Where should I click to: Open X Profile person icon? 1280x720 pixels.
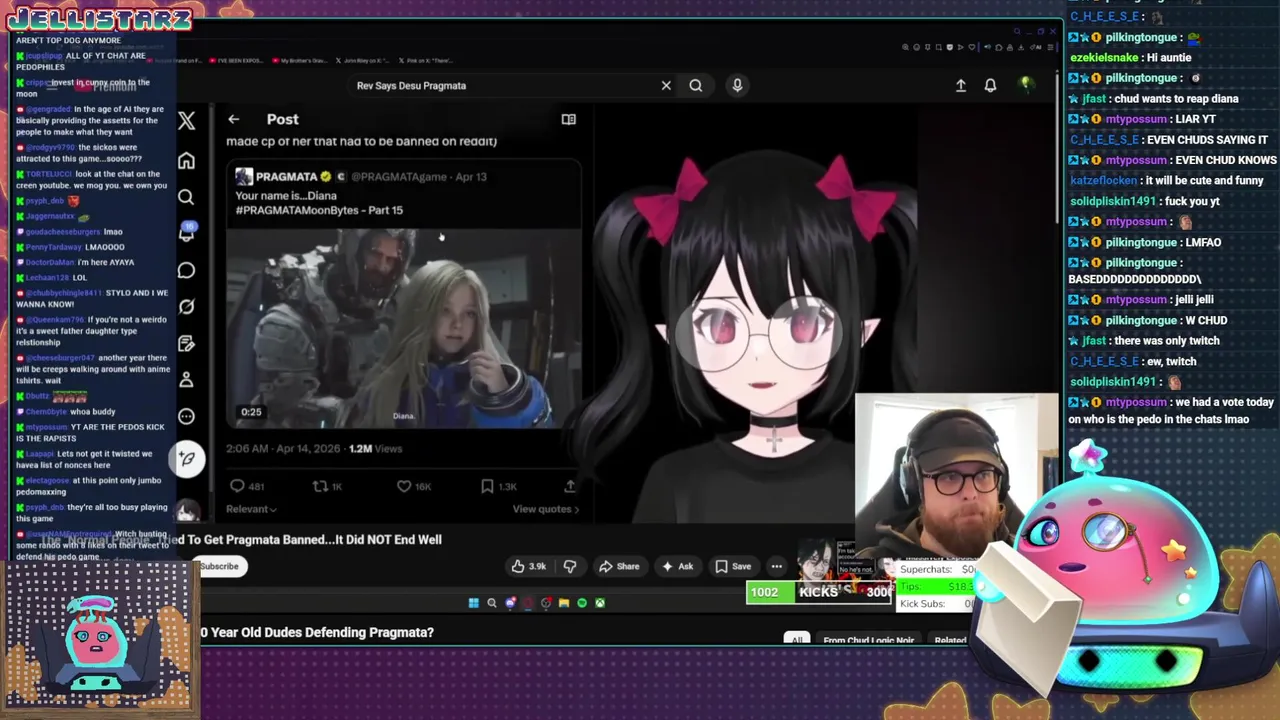(186, 380)
